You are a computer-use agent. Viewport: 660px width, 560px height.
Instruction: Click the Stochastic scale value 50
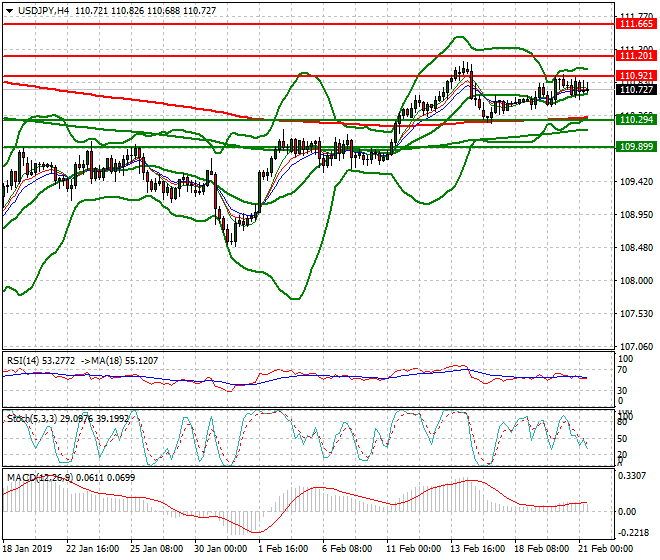pos(622,439)
